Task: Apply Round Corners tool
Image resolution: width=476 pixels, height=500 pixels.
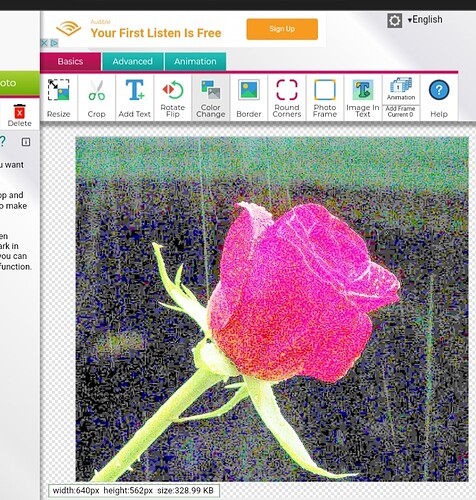Action: point(287,98)
